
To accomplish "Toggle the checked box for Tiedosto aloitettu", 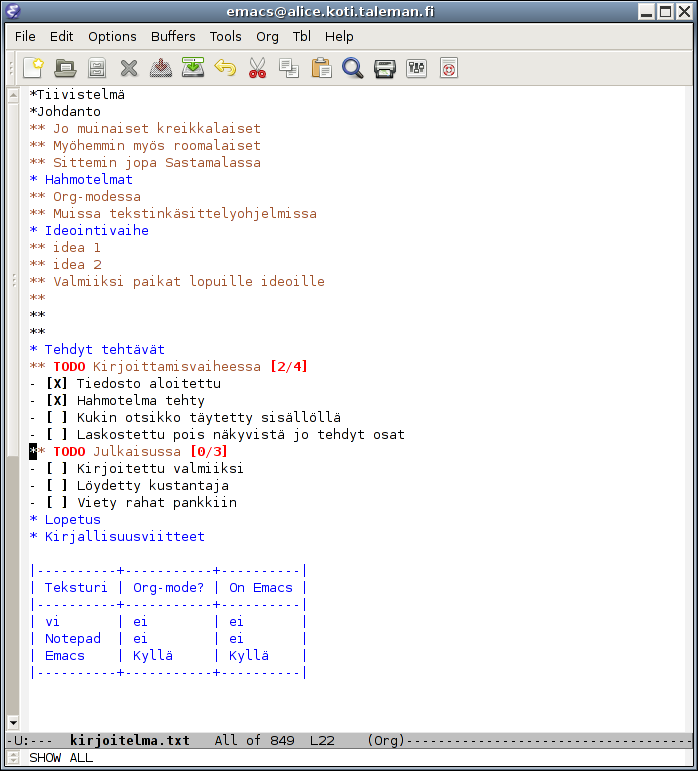I will point(57,384).
